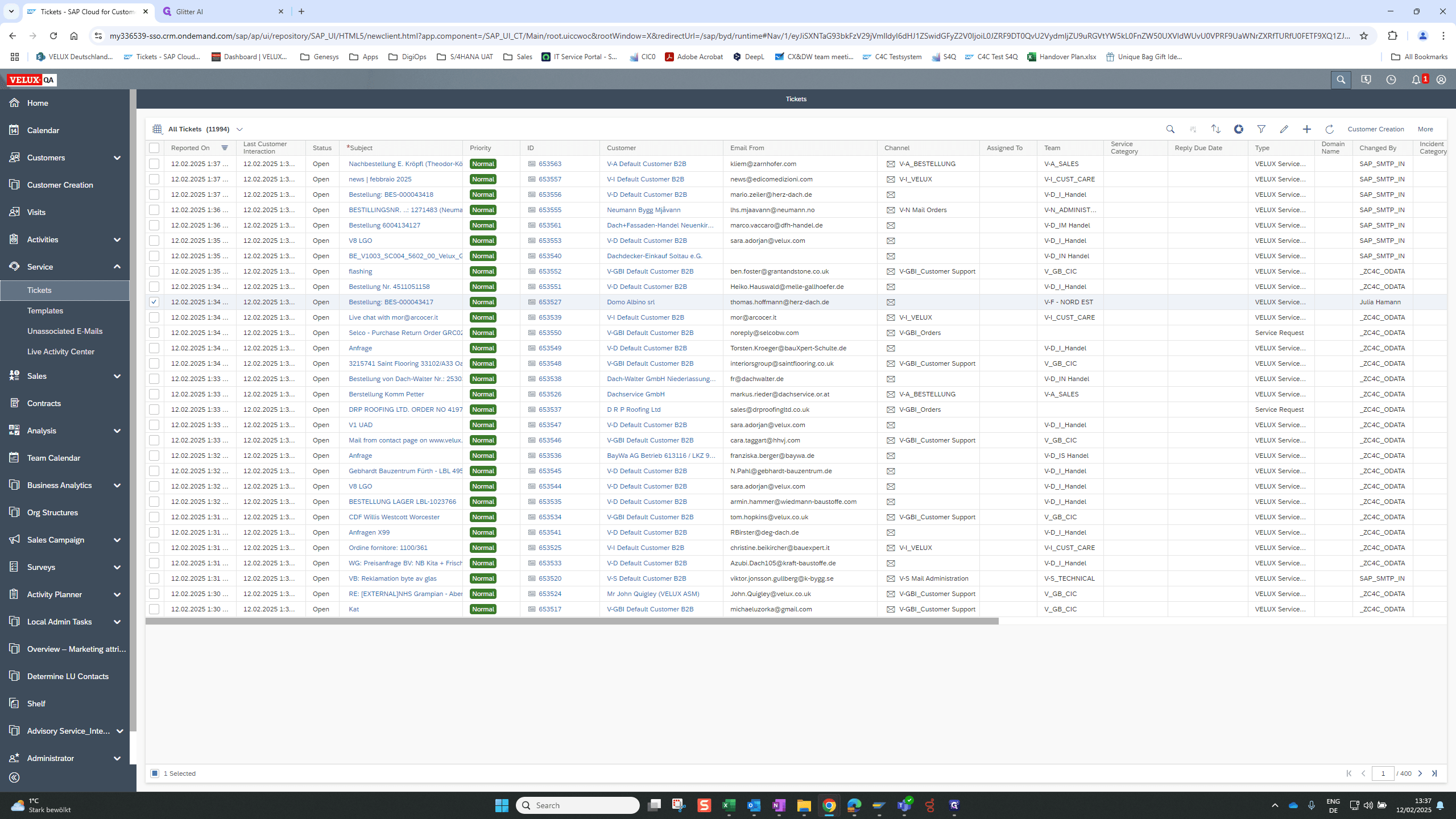Create new ticket with plus icon
This screenshot has height=819, width=1456.
point(1306,129)
